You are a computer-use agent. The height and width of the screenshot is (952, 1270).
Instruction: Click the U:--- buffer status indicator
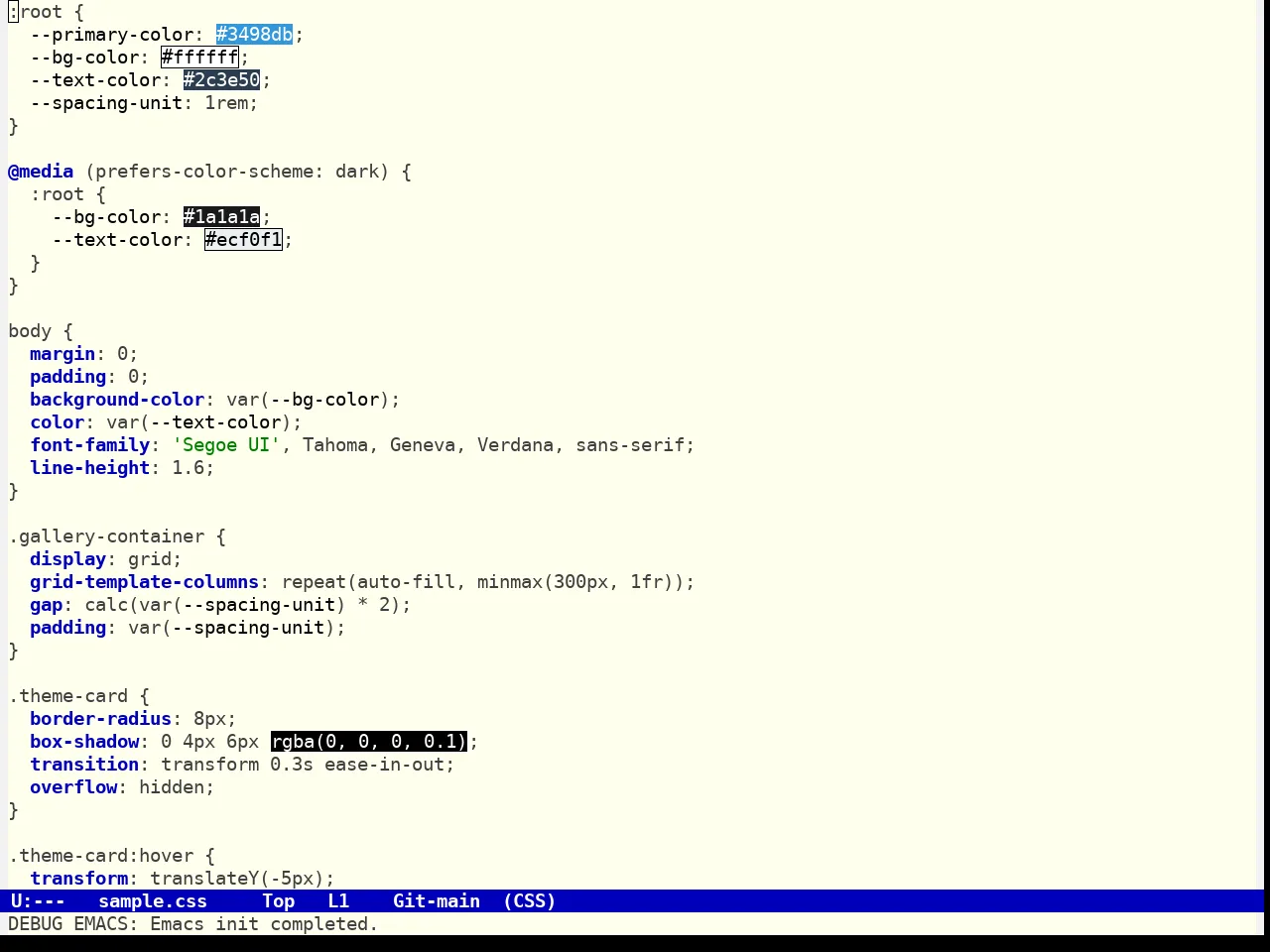(38, 901)
